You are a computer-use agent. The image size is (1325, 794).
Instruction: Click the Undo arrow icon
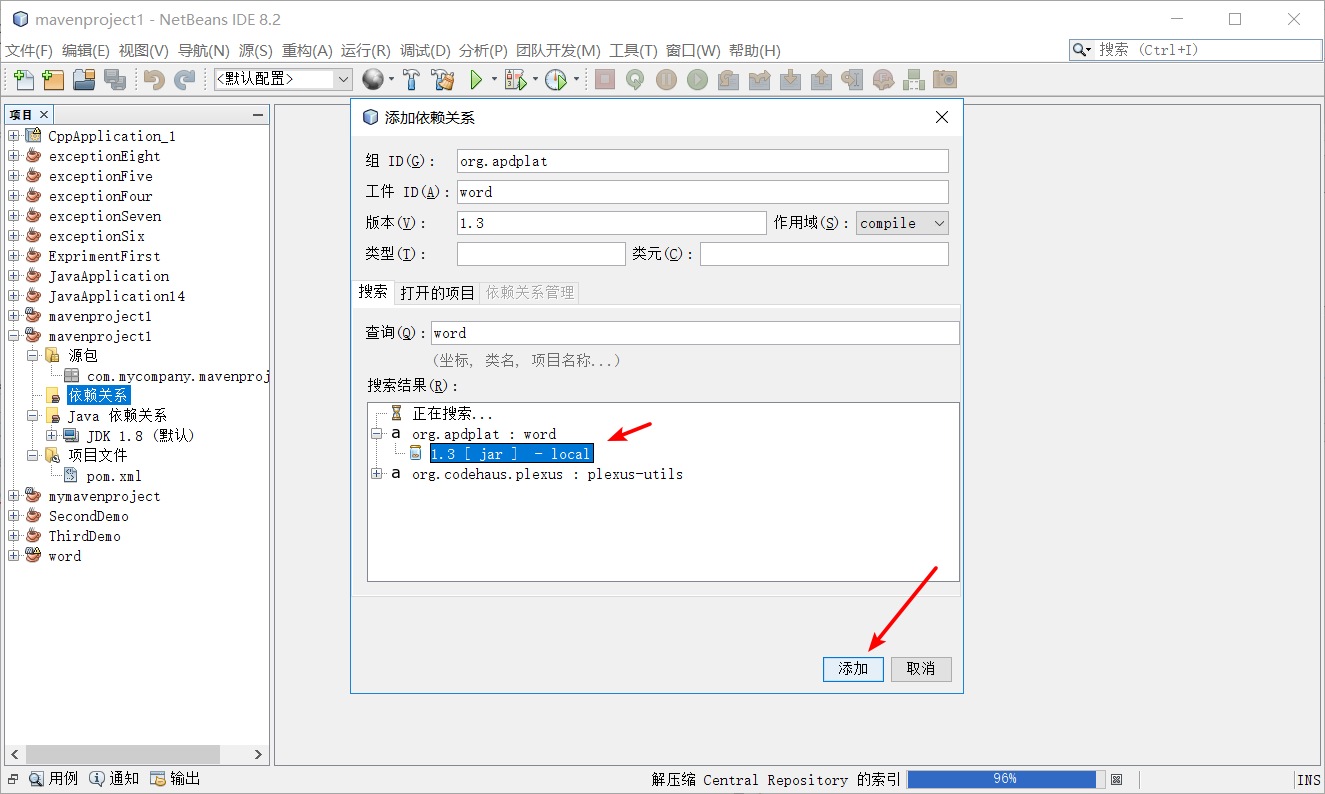(x=154, y=79)
